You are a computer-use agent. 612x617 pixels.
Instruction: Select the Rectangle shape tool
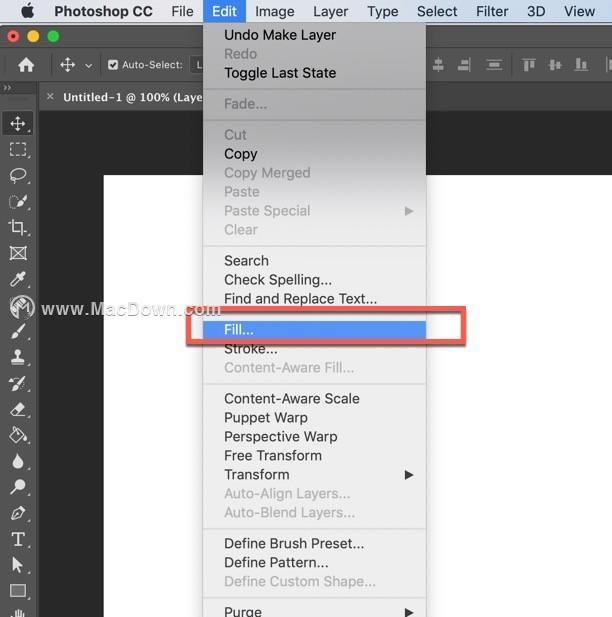pos(18,591)
